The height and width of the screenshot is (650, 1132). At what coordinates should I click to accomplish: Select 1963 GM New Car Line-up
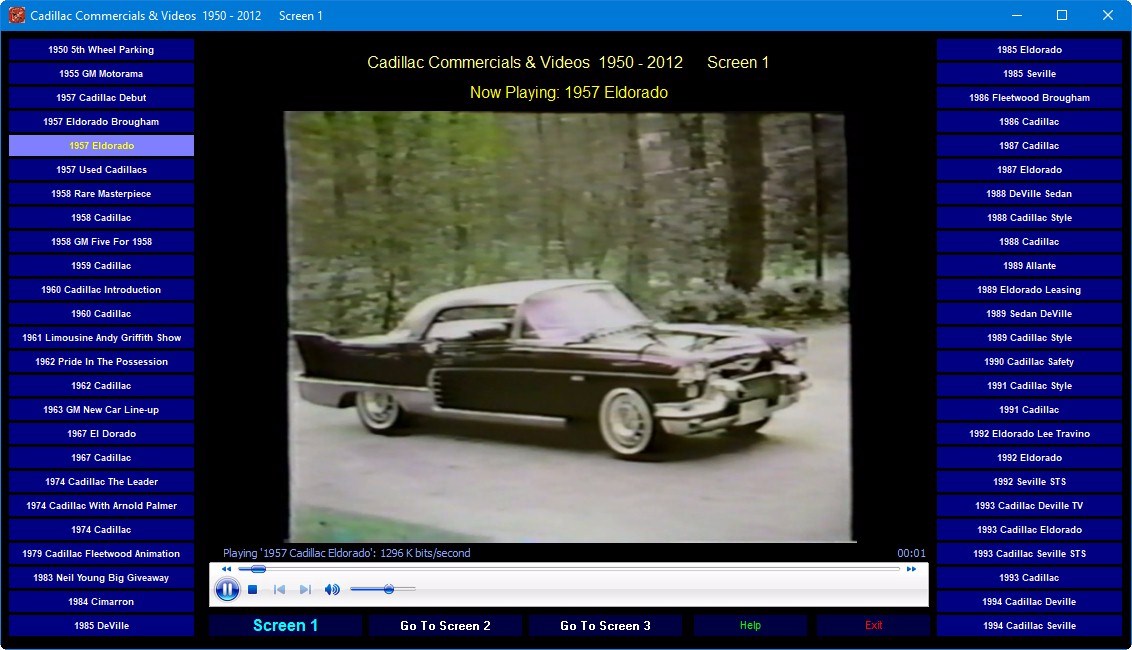(x=101, y=410)
